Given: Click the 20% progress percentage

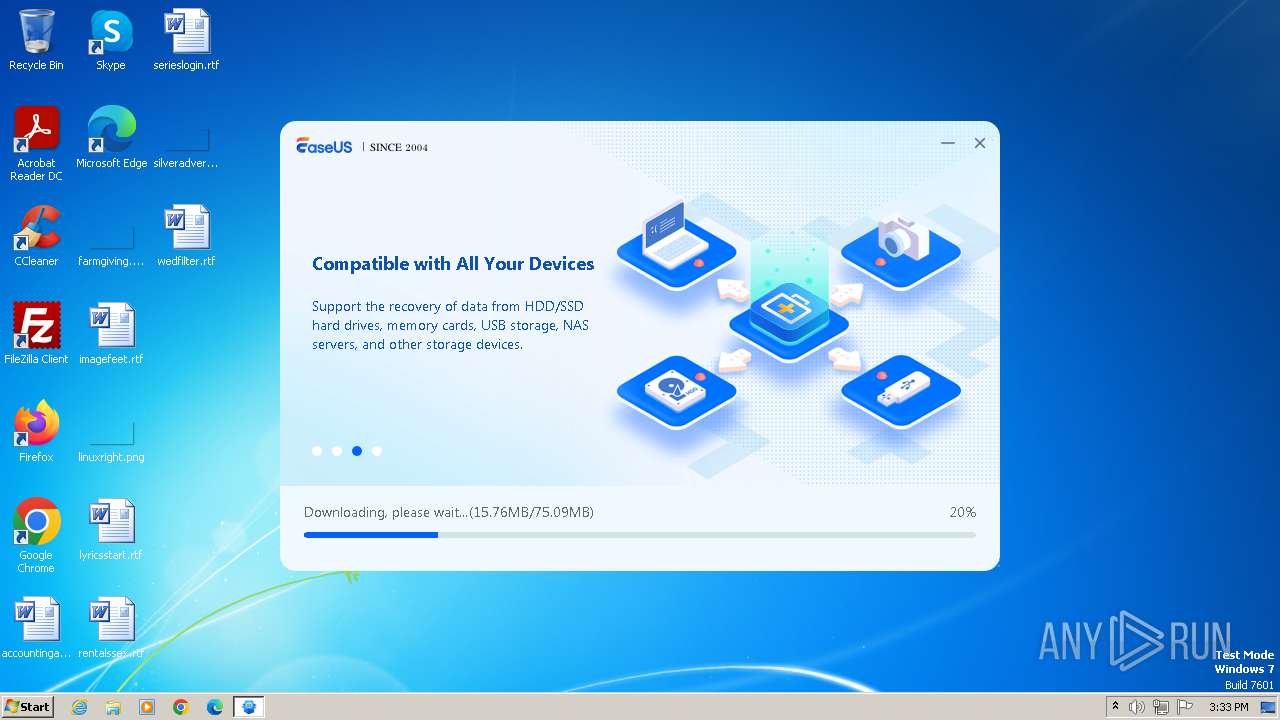Looking at the screenshot, I should point(963,512).
